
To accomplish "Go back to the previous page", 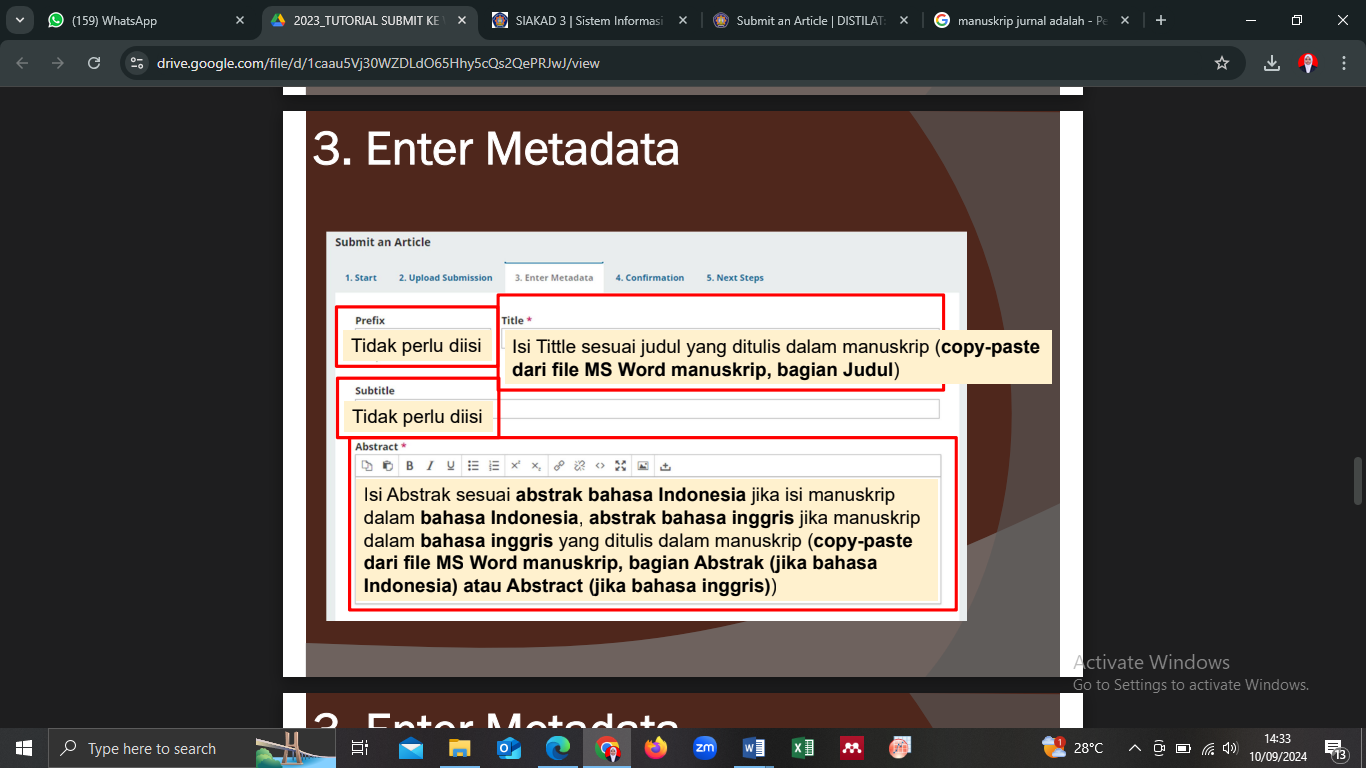I will (23, 63).
